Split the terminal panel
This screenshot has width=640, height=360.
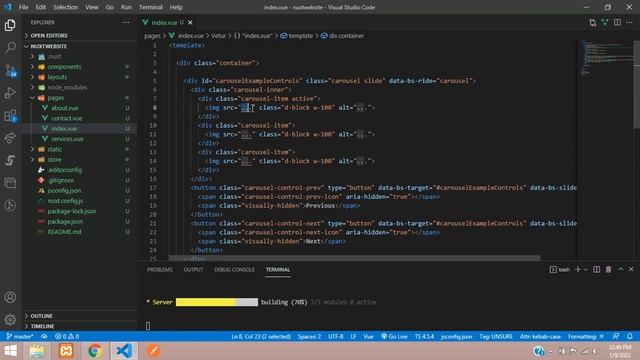(596, 269)
